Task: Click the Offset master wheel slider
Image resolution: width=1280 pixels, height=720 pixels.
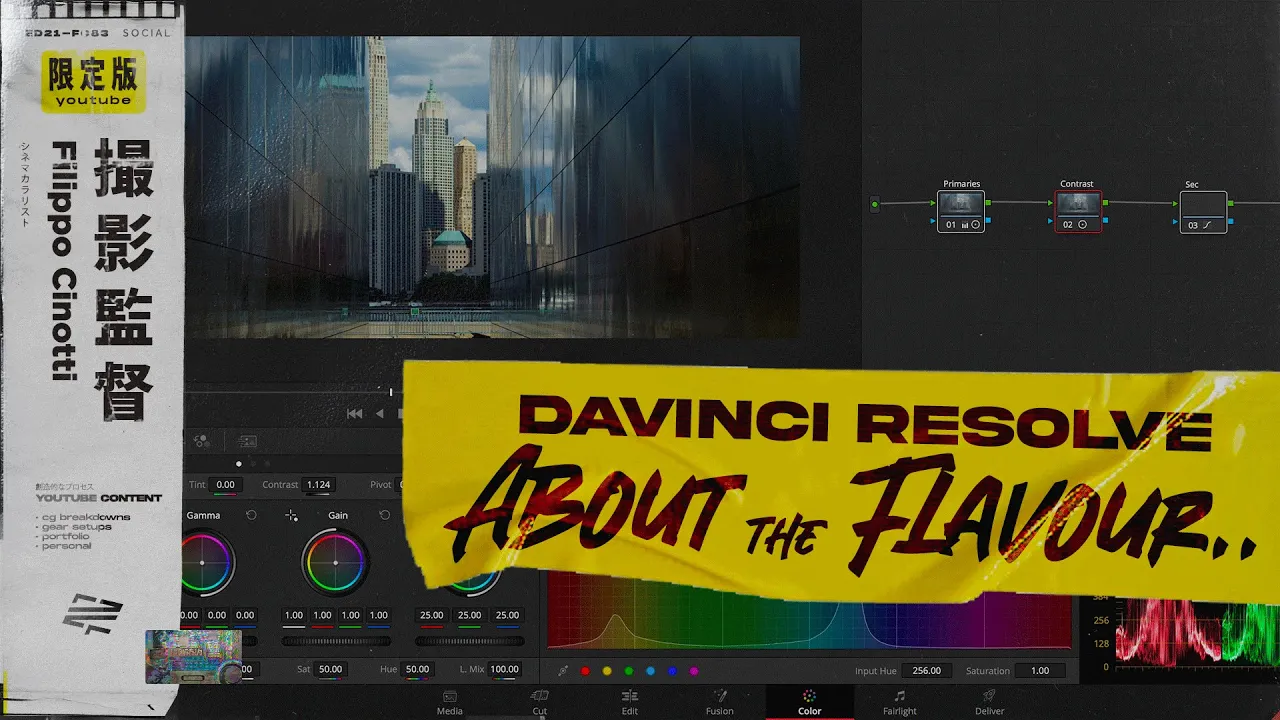Action: coord(469,641)
